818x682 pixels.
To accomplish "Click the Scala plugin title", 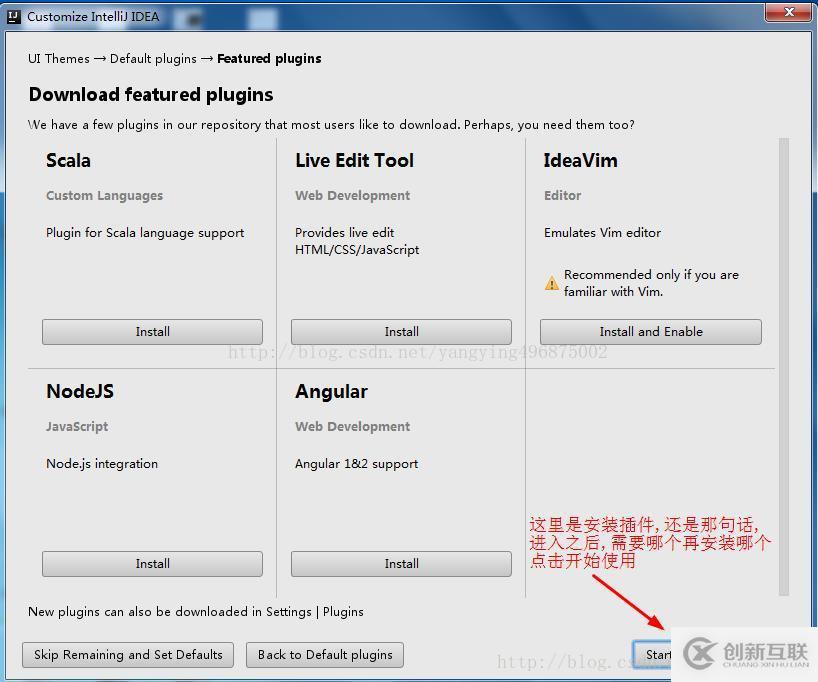I will [x=68, y=160].
